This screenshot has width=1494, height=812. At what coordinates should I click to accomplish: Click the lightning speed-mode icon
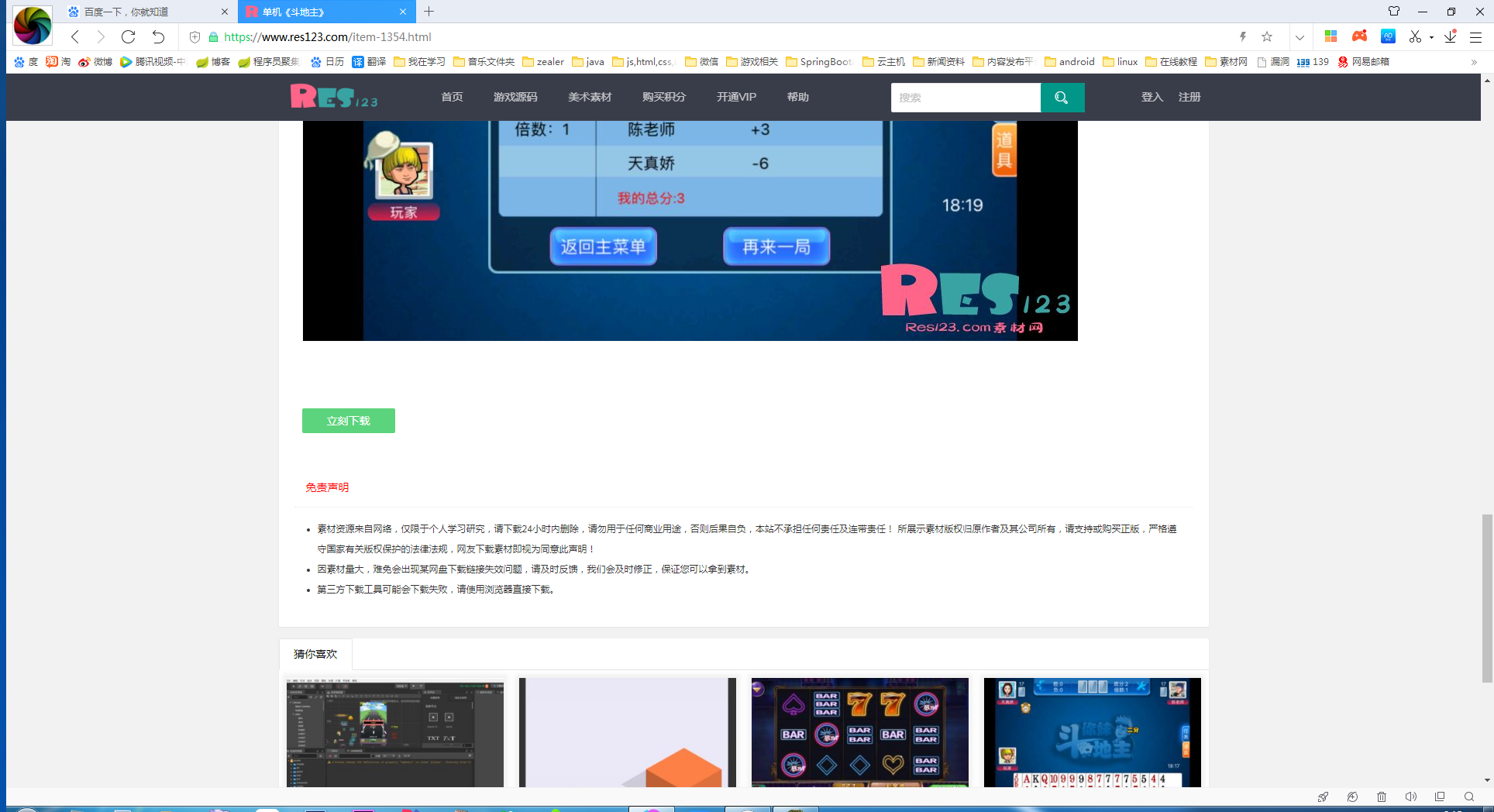point(1243,36)
